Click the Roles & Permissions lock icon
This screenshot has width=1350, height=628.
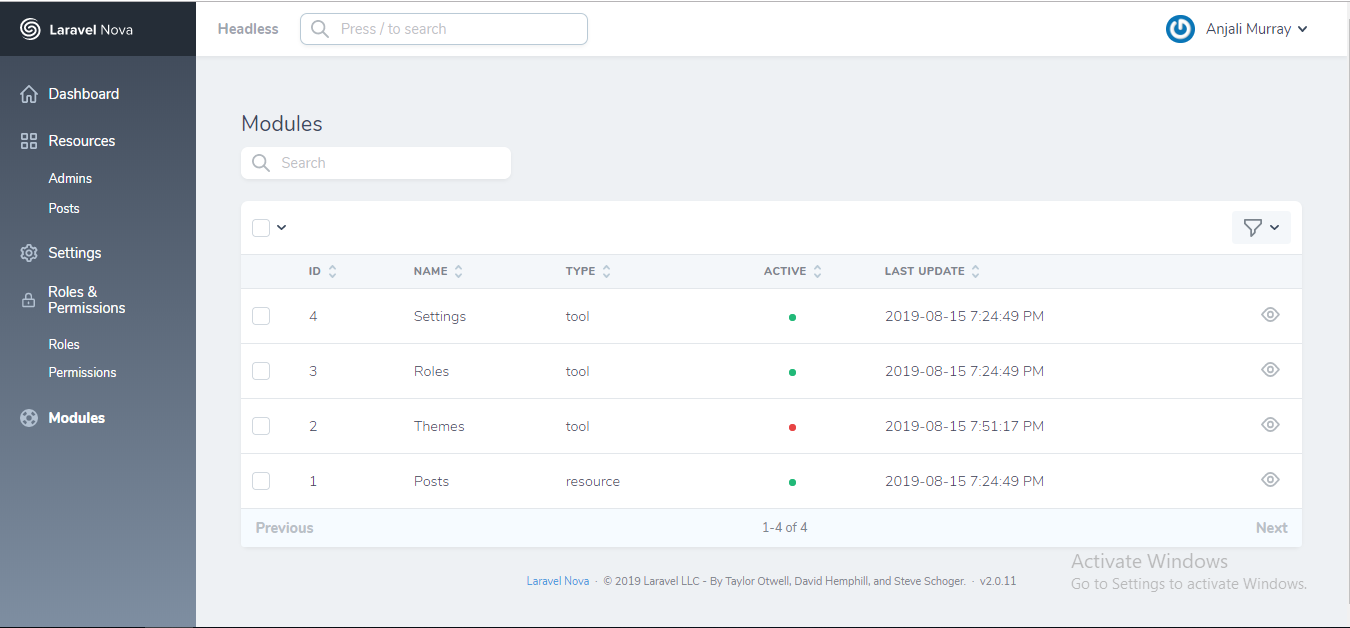[29, 300]
